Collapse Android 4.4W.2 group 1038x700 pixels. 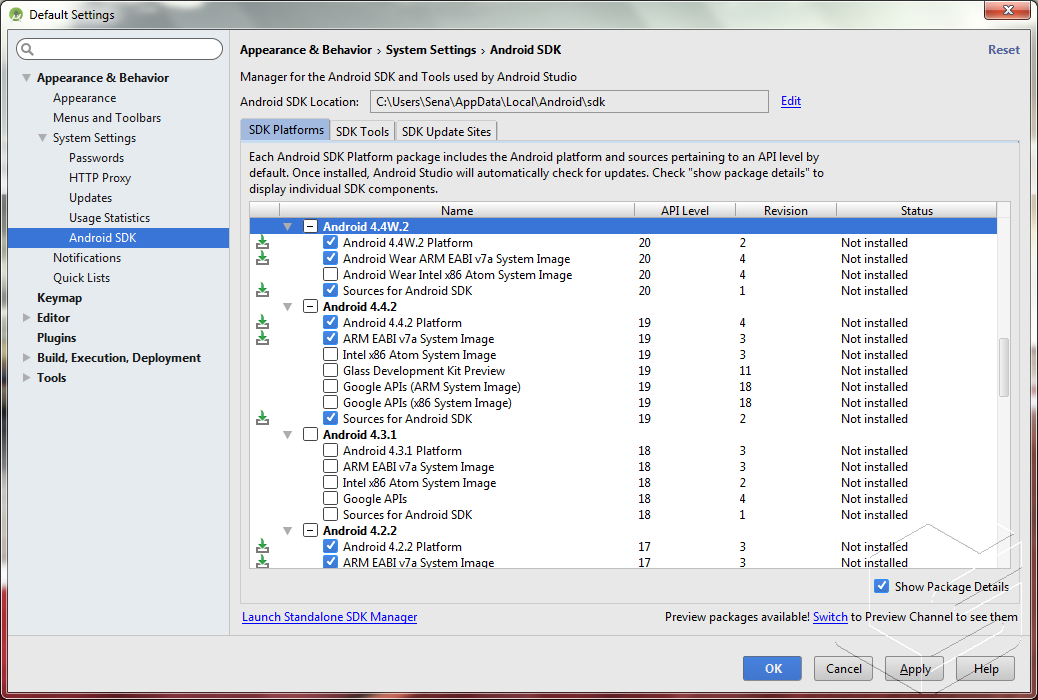coord(288,226)
